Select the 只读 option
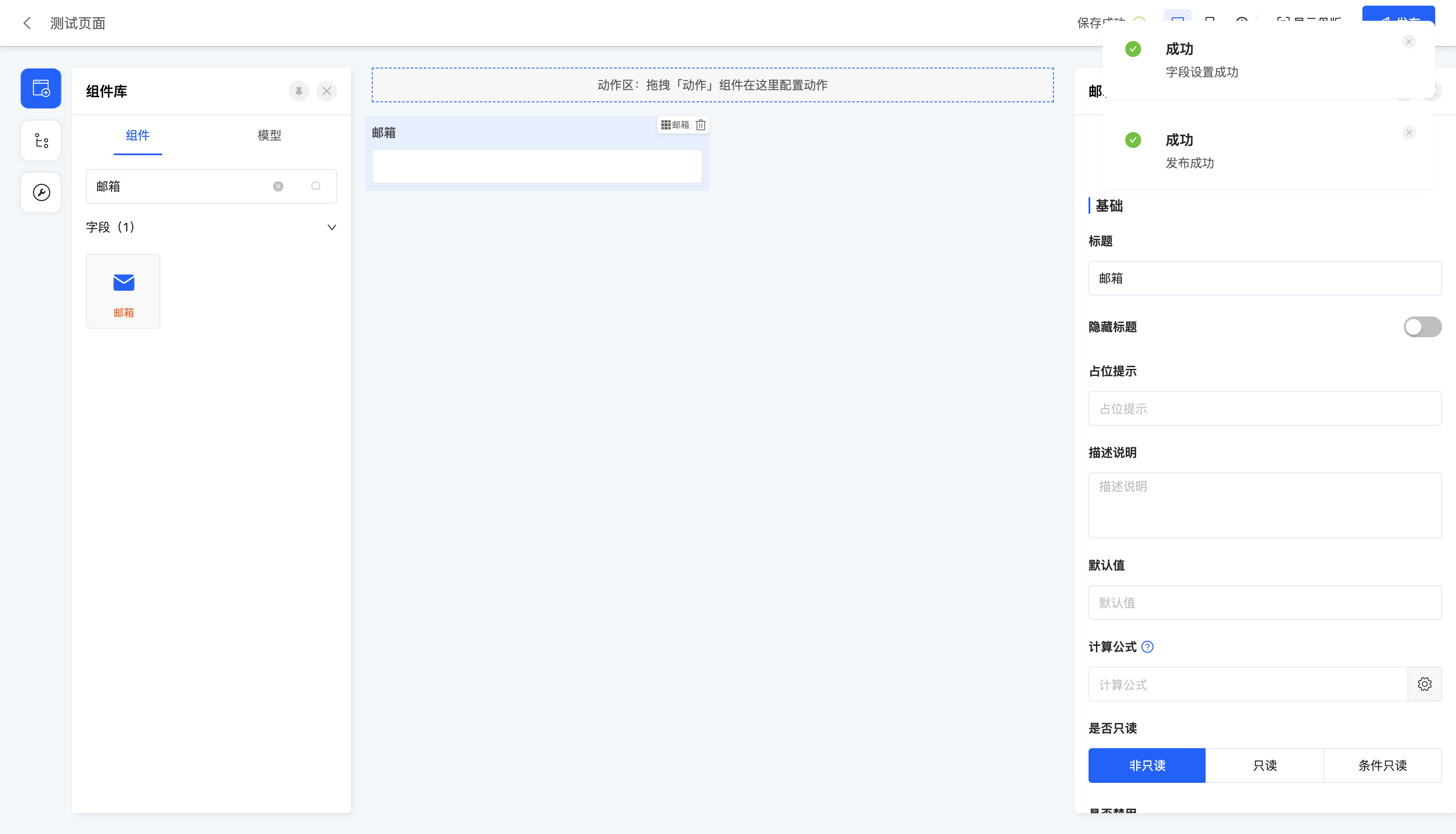 (x=1264, y=765)
